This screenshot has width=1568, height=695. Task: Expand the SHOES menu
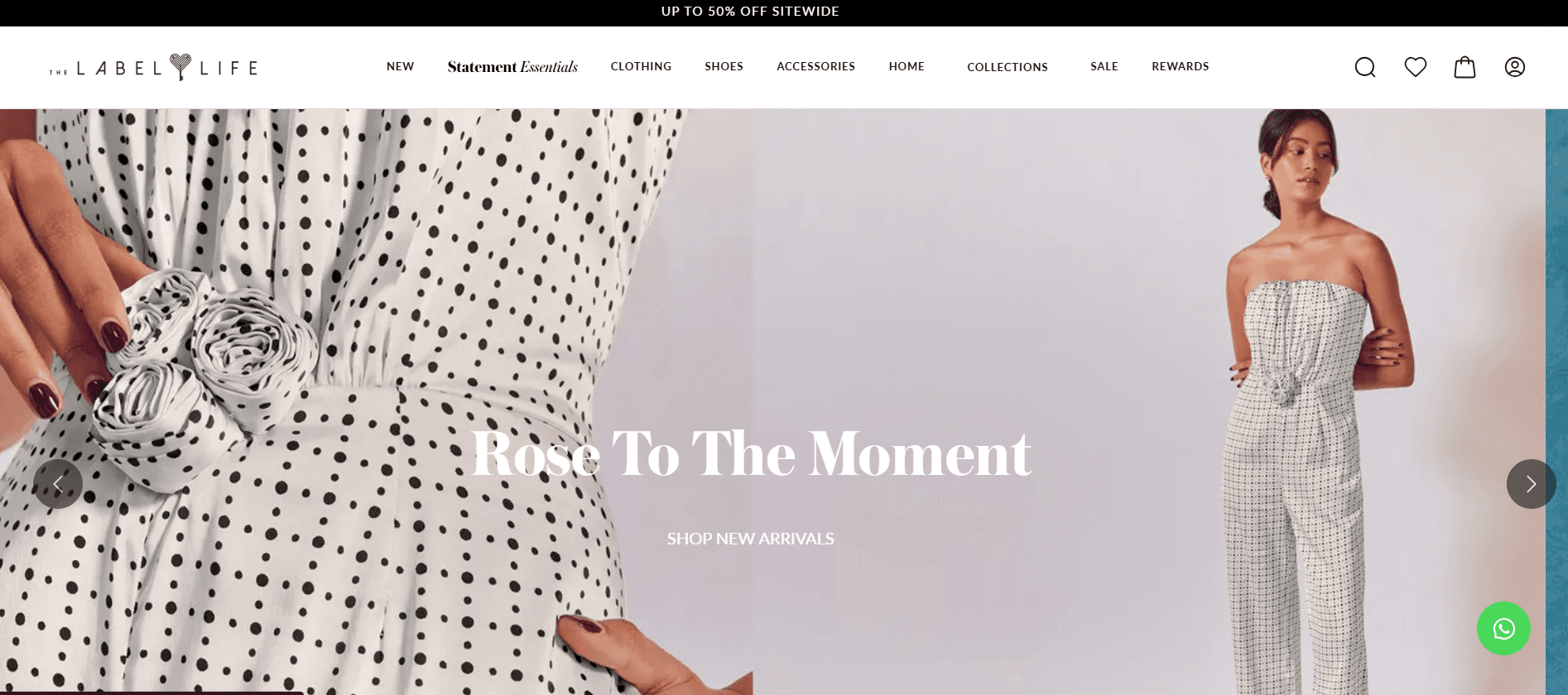pyautogui.click(x=724, y=66)
